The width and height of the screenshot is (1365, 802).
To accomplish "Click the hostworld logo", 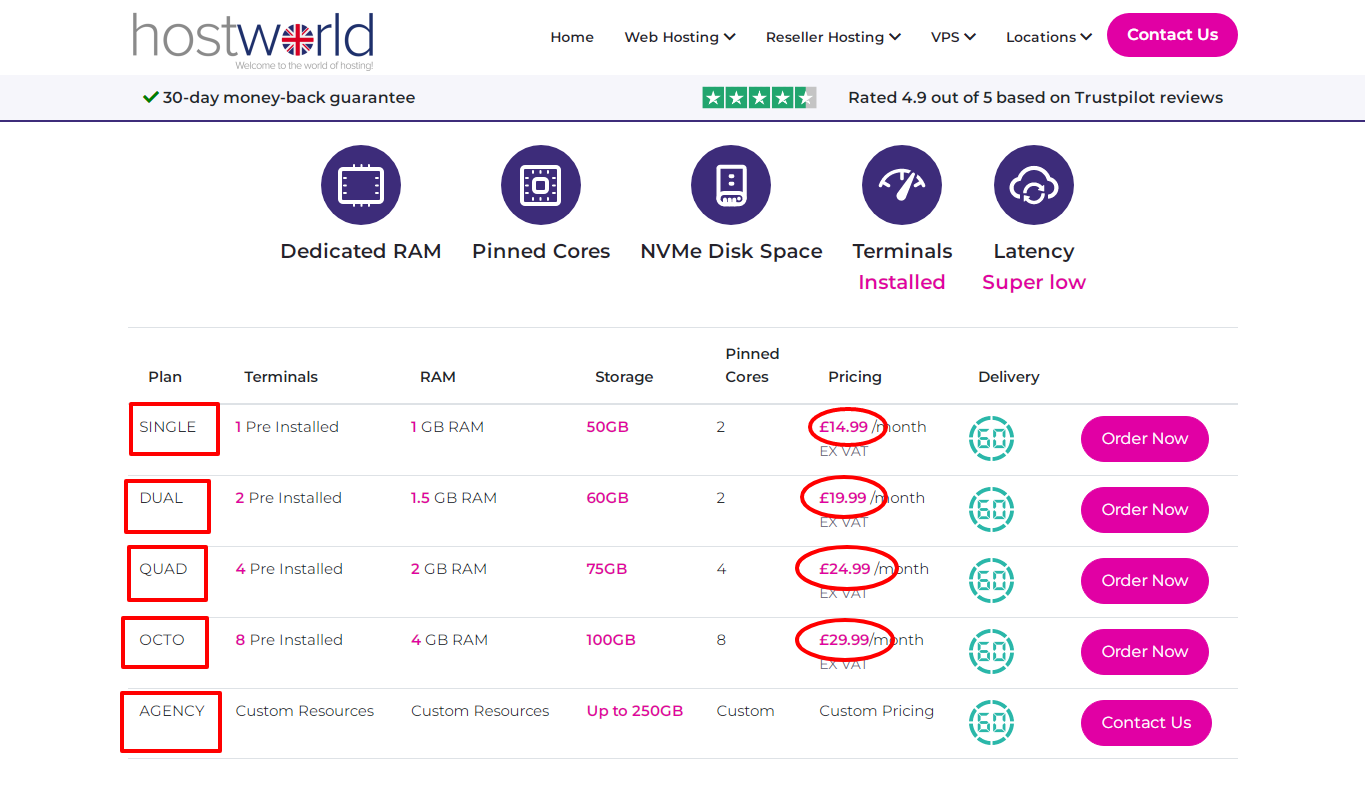I will tap(253, 42).
